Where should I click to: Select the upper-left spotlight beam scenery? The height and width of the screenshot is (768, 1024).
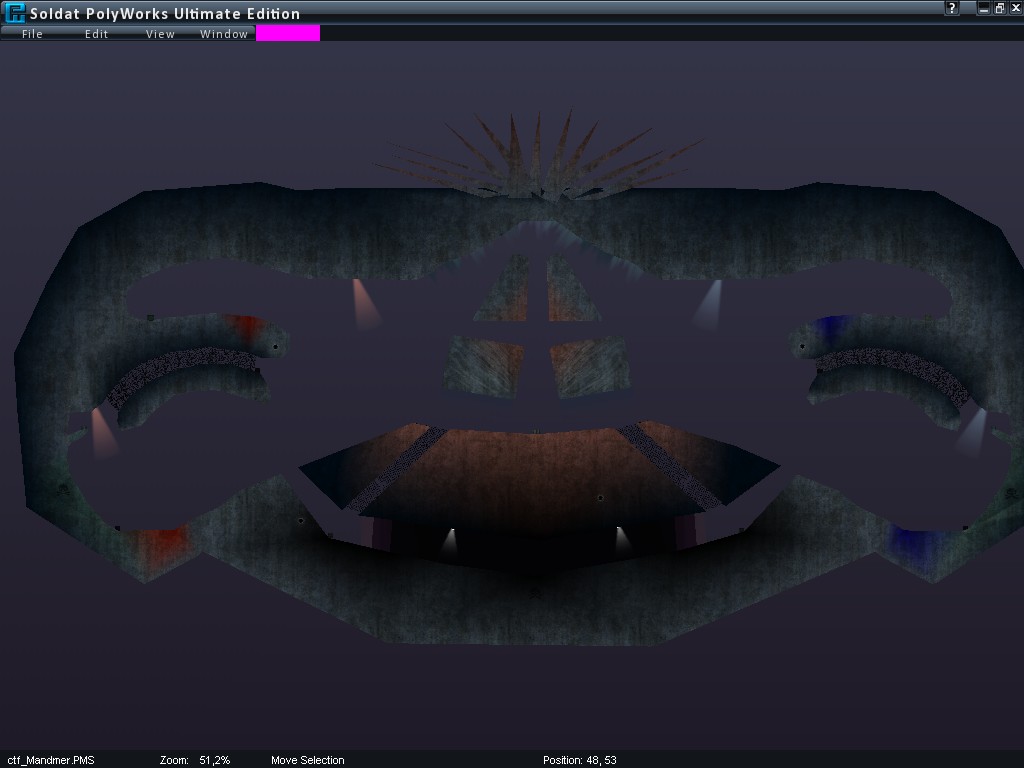coord(365,304)
